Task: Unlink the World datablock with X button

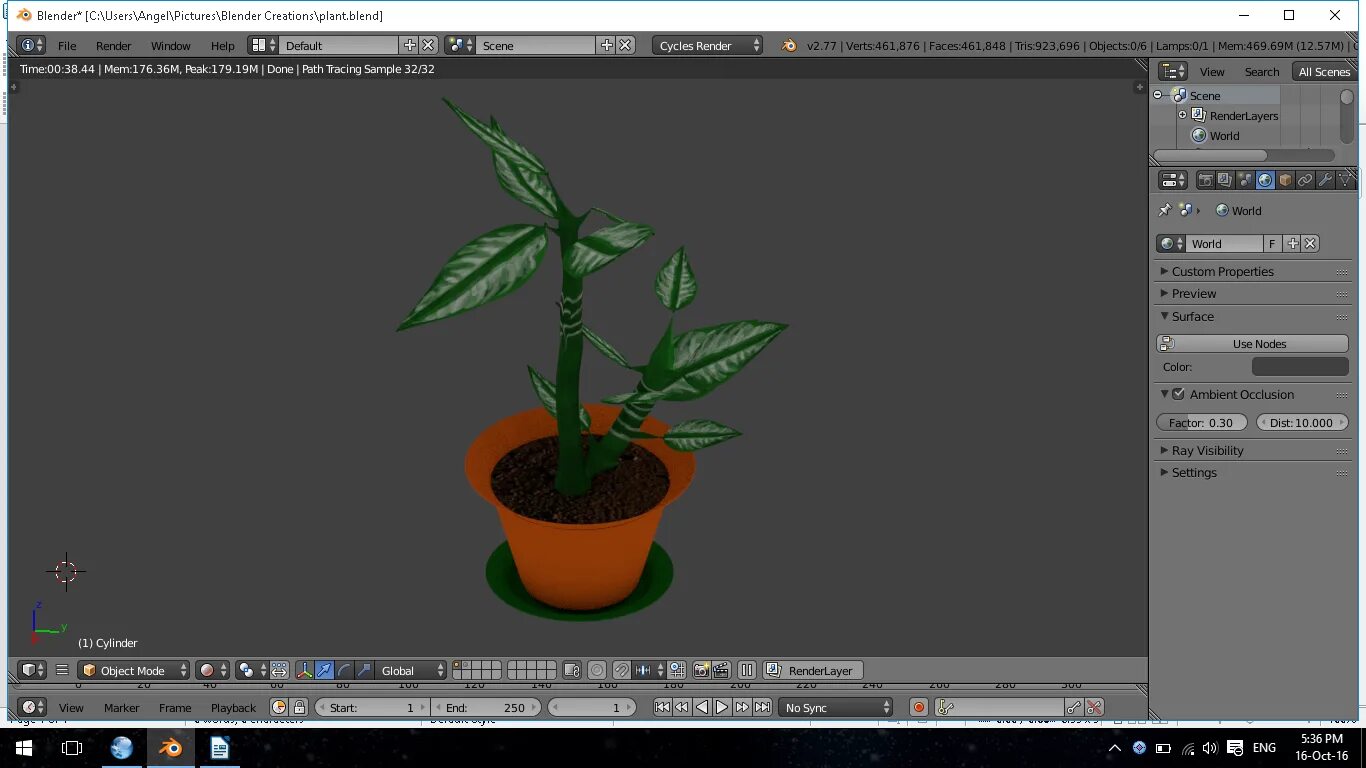Action: point(1310,243)
